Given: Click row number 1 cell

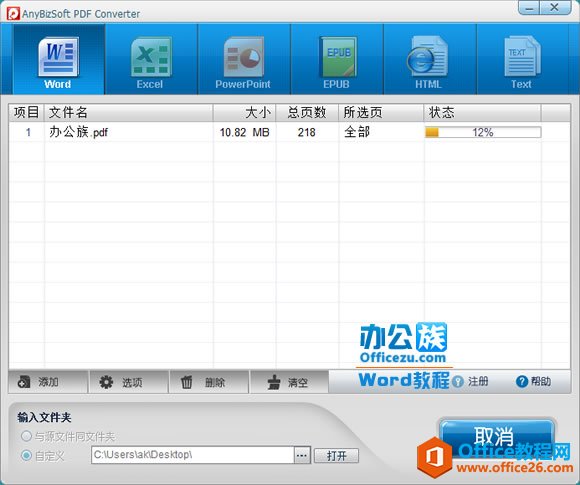Looking at the screenshot, I should pos(28,132).
